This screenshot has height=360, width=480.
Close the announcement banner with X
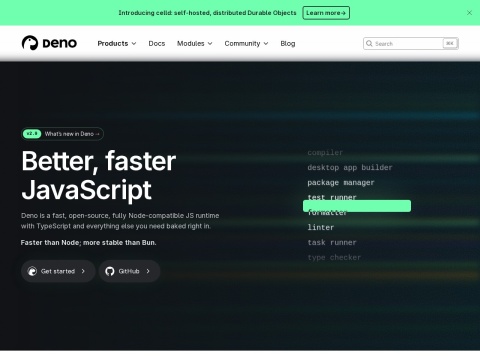[469, 13]
